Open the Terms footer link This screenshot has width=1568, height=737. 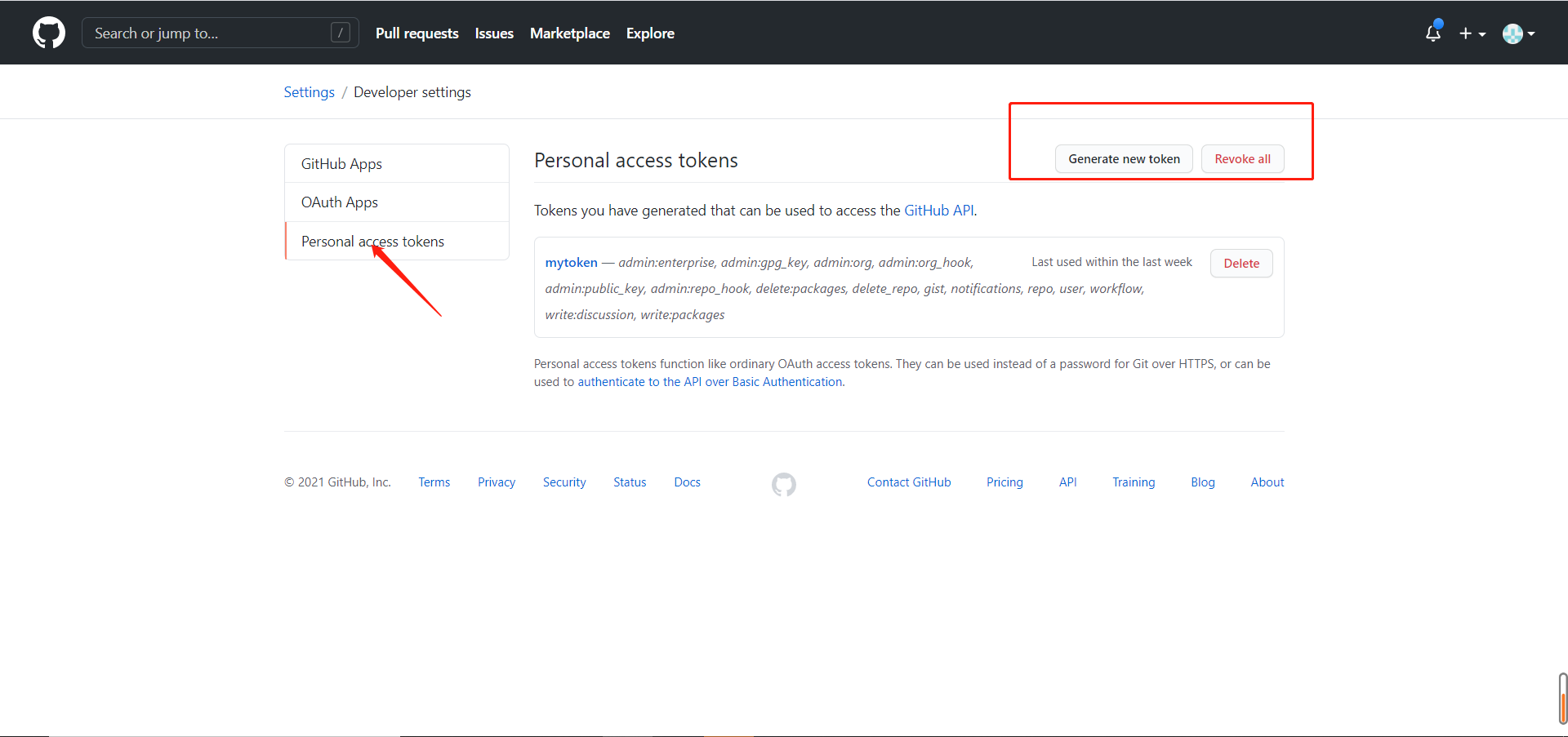[434, 482]
